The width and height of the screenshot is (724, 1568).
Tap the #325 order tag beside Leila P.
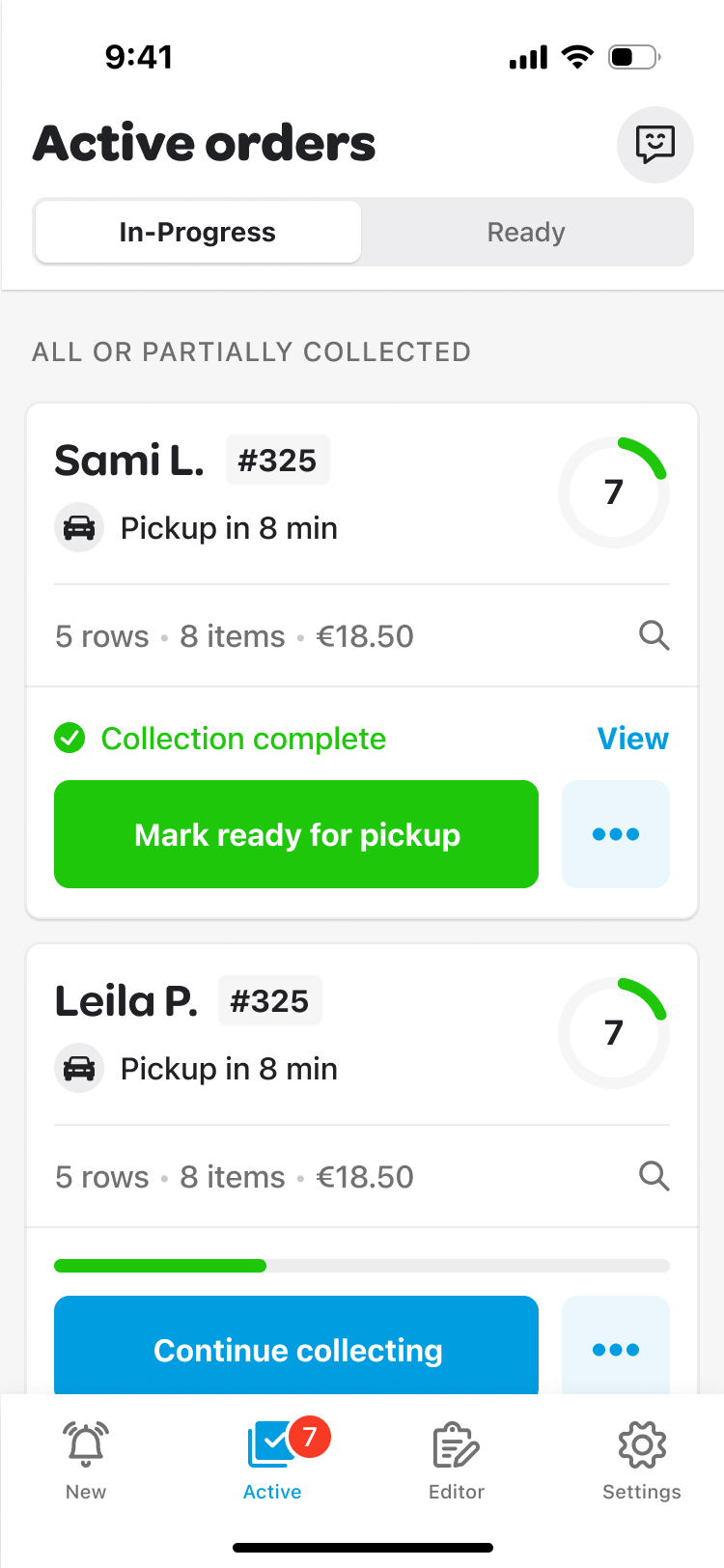(x=269, y=1001)
